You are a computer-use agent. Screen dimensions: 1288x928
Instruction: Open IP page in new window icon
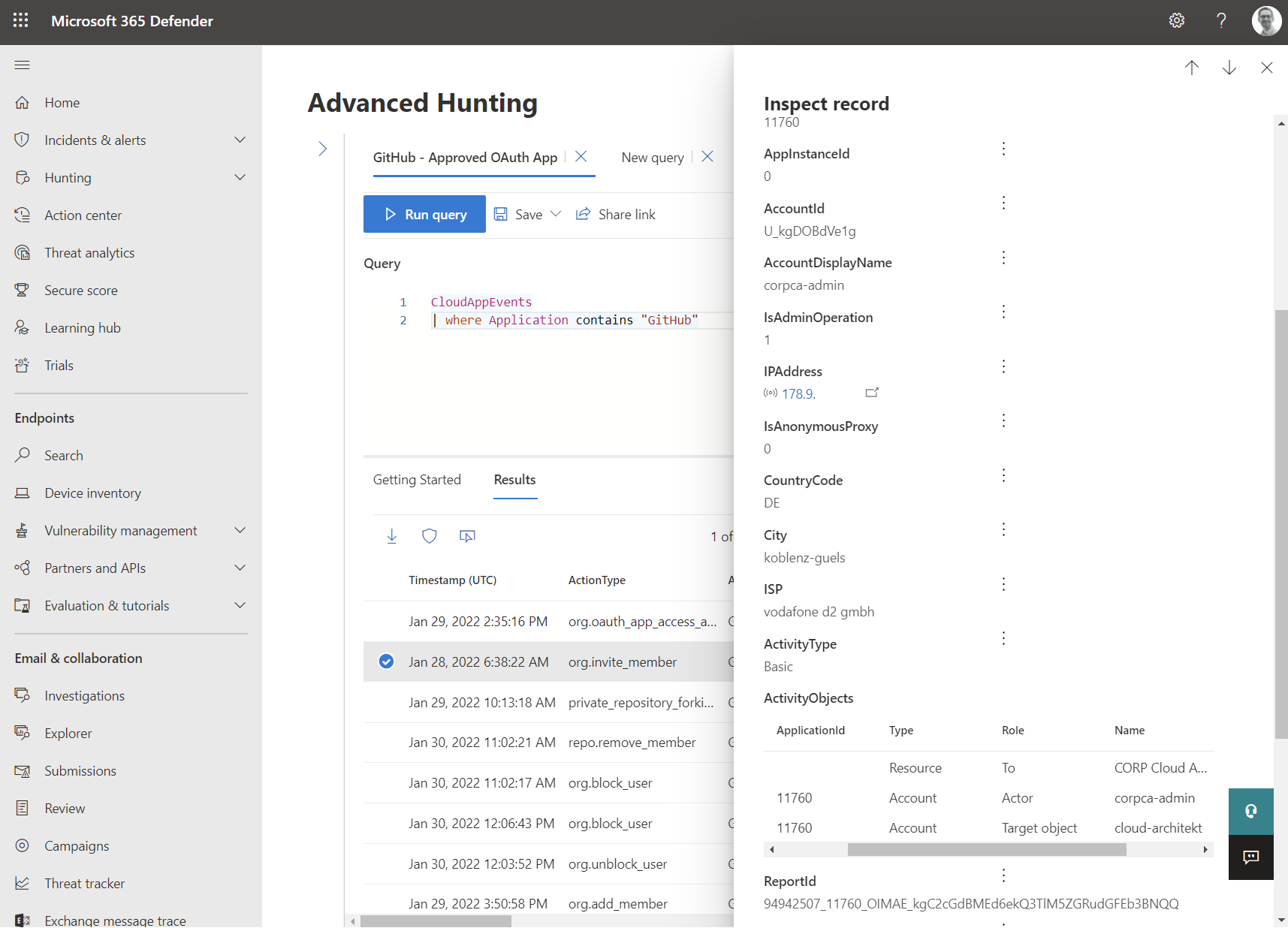point(872,393)
